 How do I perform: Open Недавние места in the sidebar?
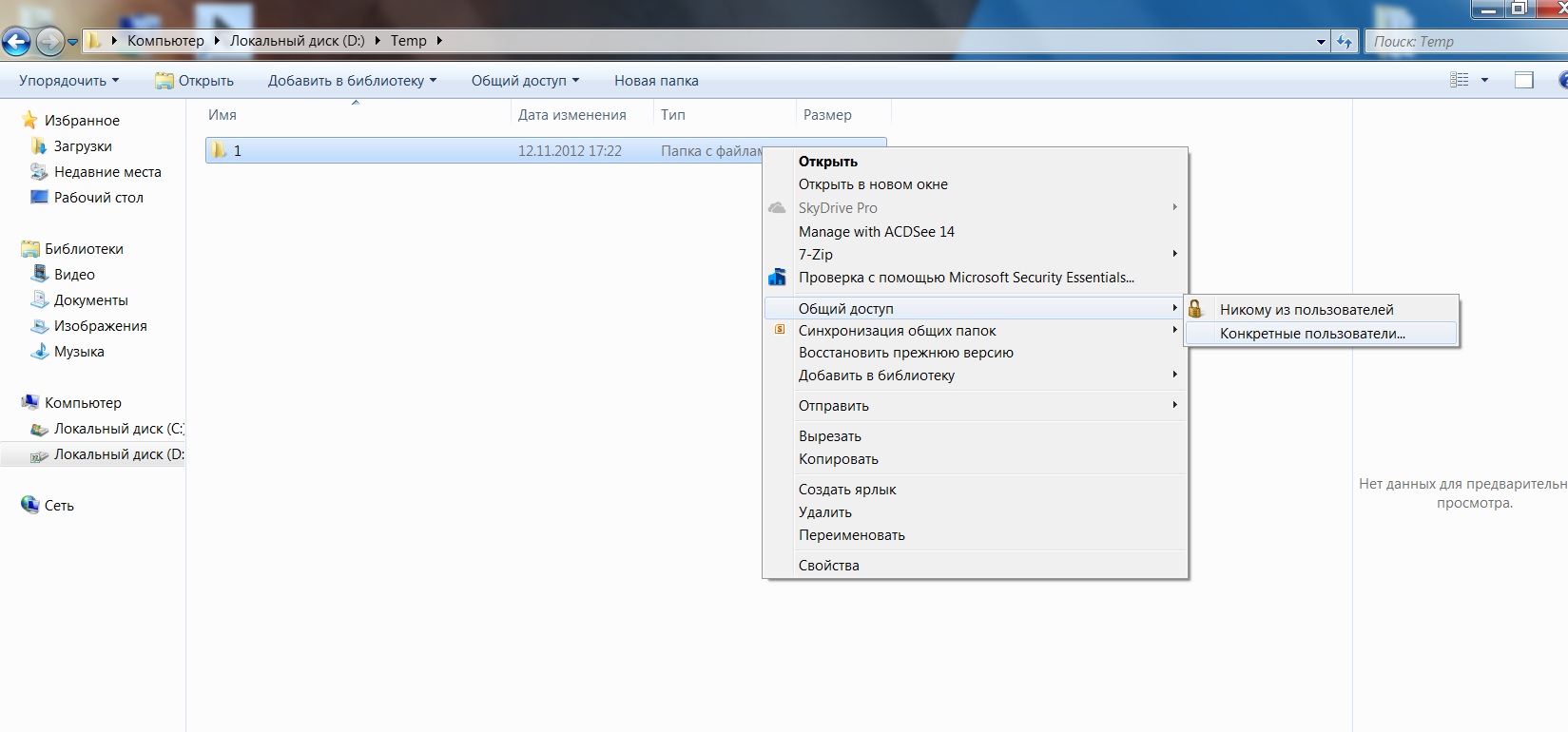pos(107,172)
